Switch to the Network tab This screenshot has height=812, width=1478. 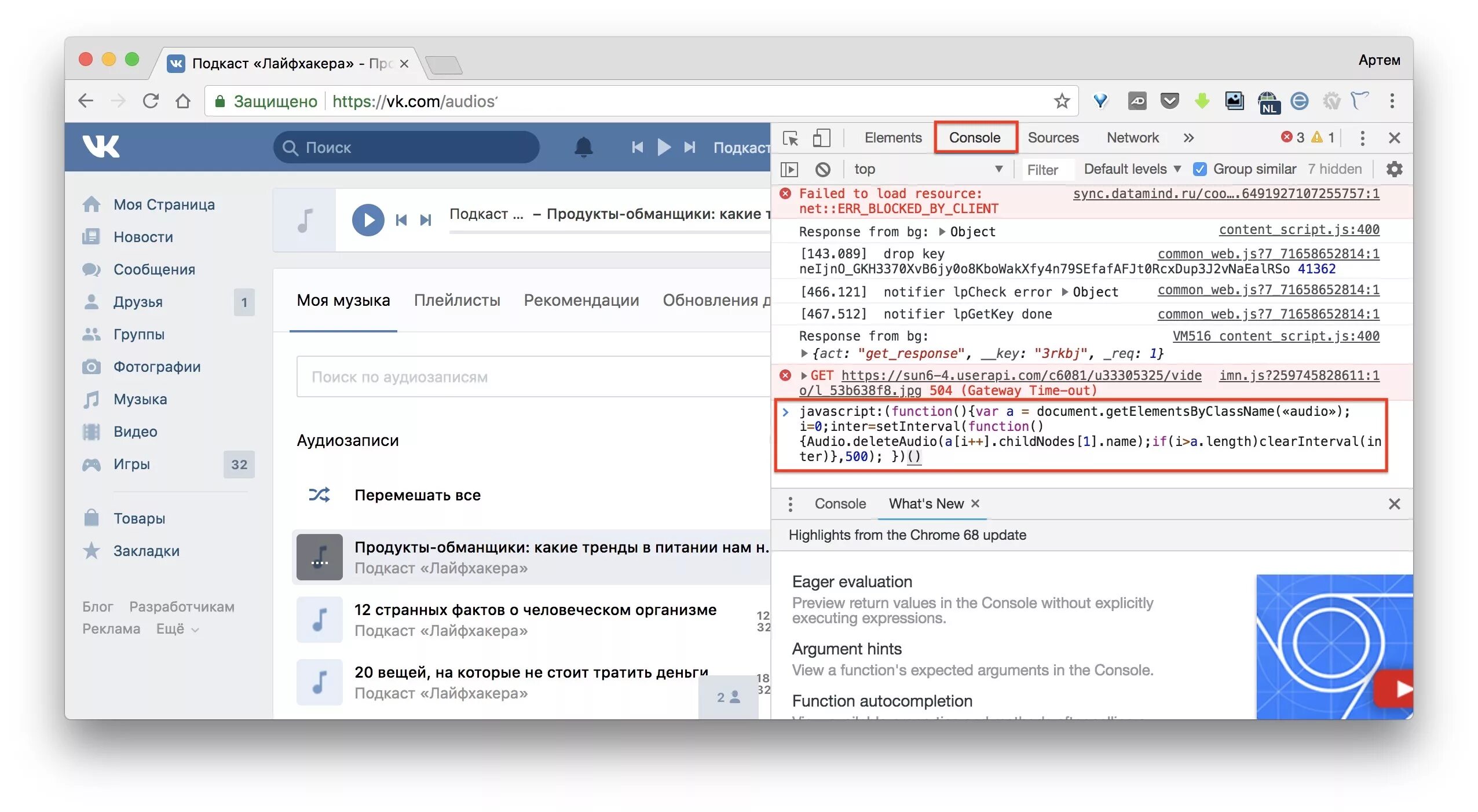tap(1132, 137)
